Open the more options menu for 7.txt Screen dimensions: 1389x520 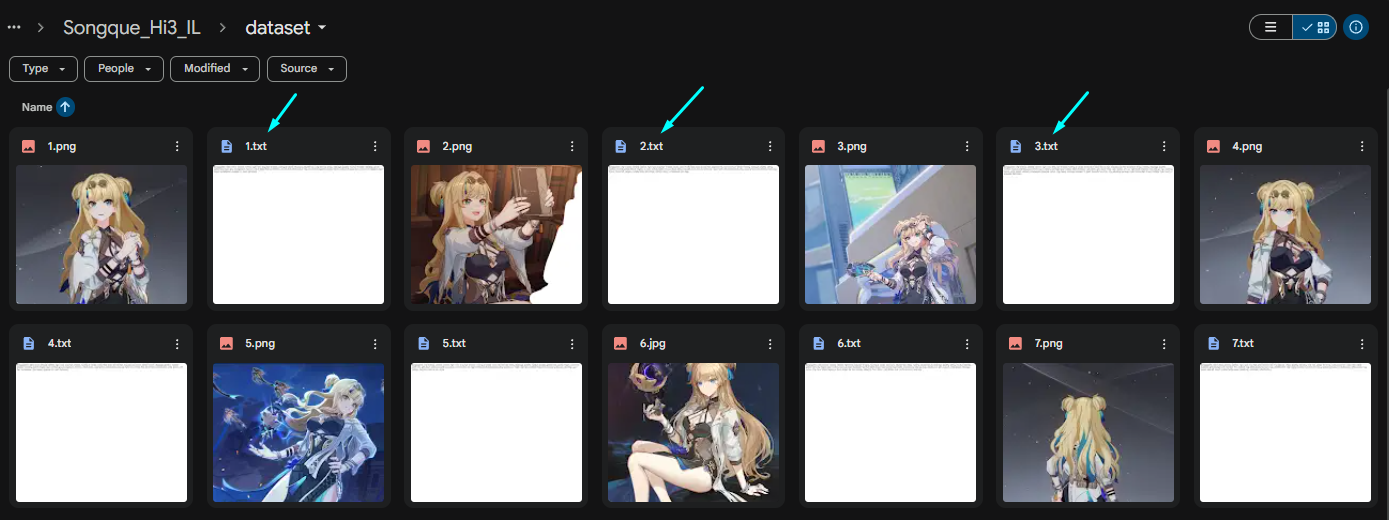[1362, 343]
